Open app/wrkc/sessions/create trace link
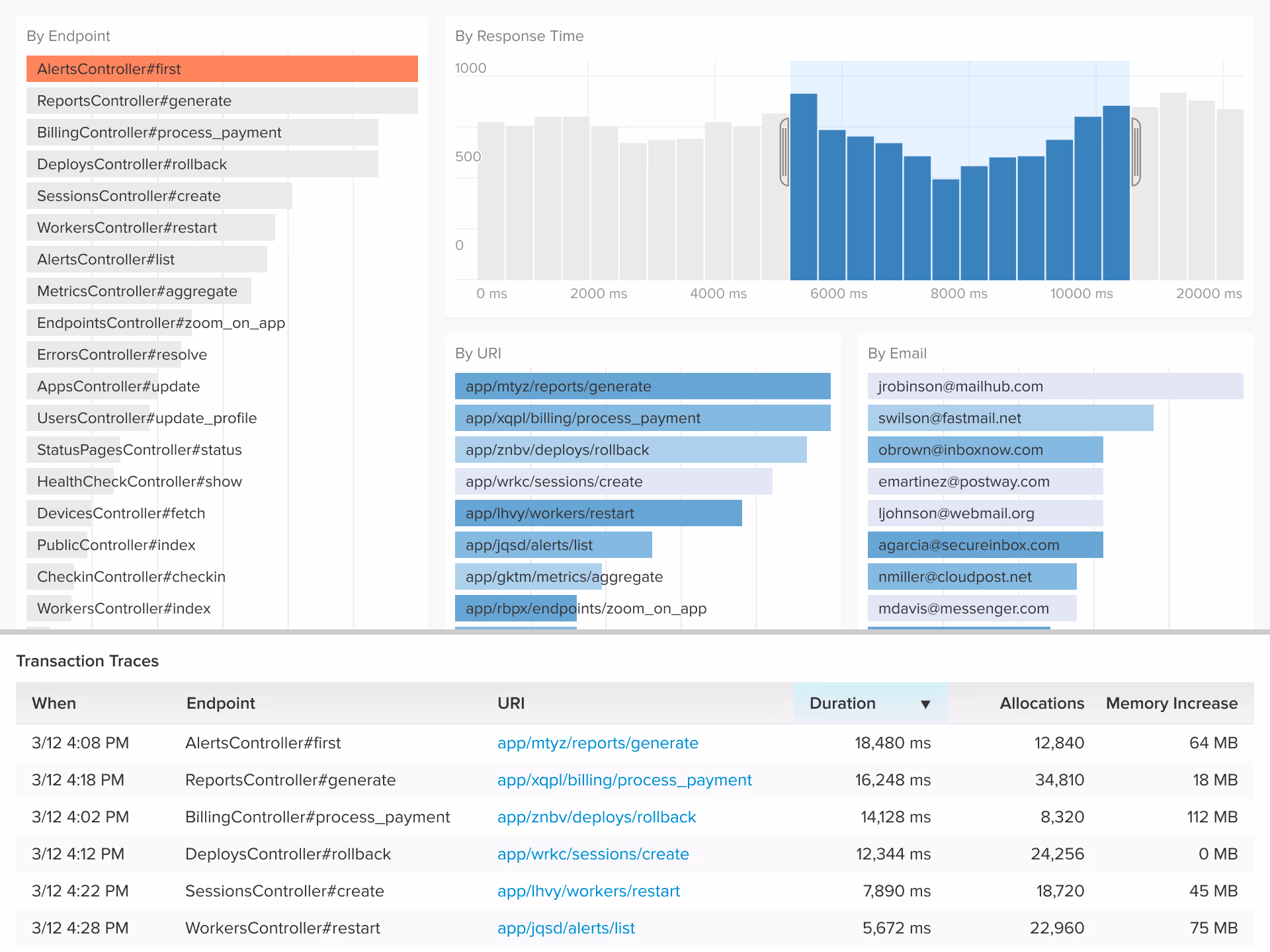Image resolution: width=1270 pixels, height=952 pixels. [x=593, y=854]
